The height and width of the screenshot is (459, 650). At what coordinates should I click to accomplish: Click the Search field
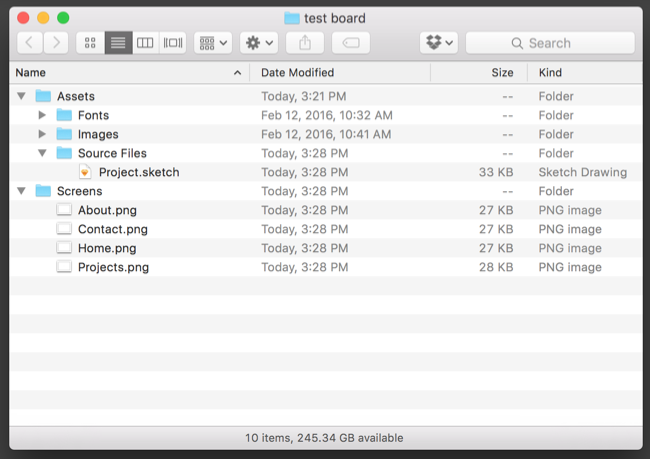point(550,43)
